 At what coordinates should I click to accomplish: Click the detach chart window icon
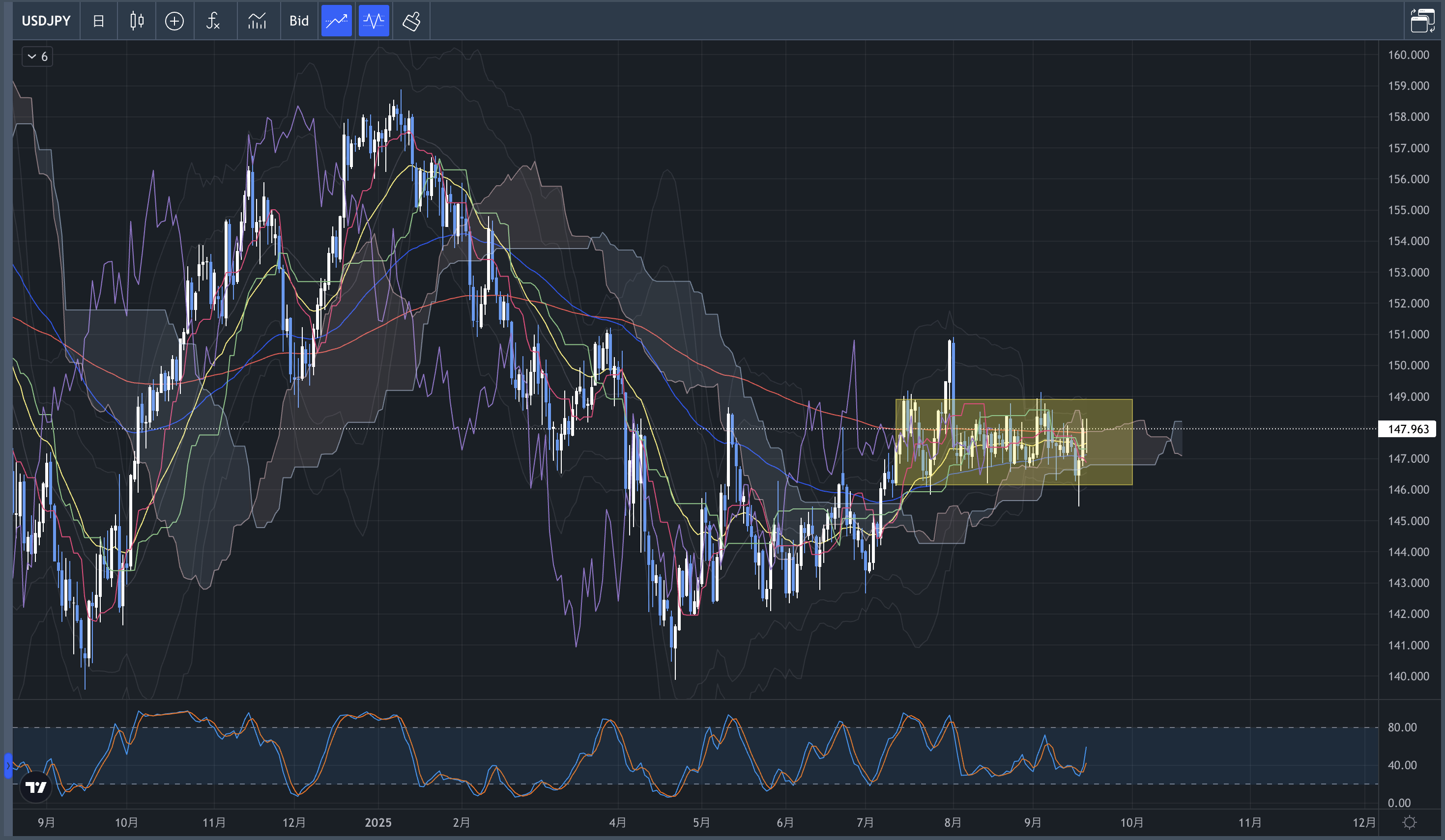[x=1422, y=21]
